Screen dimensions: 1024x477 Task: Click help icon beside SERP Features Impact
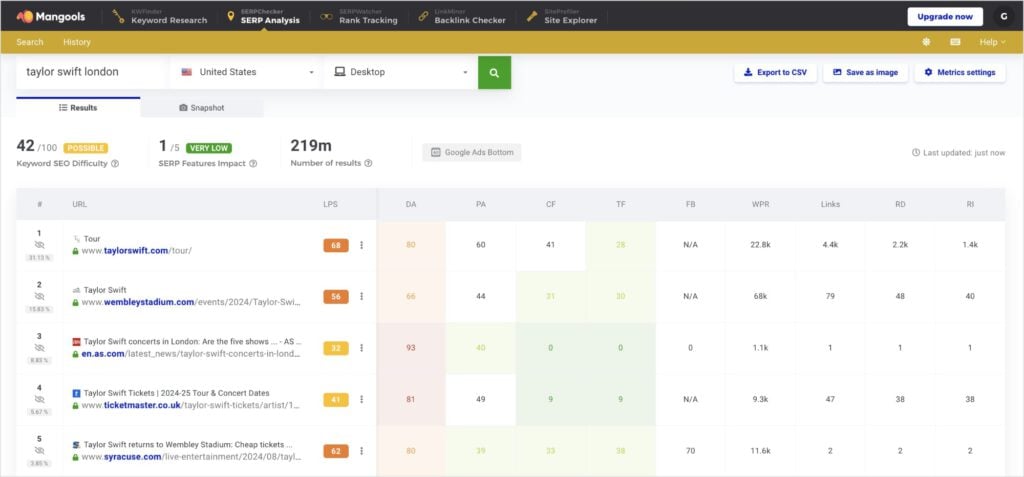point(253,163)
